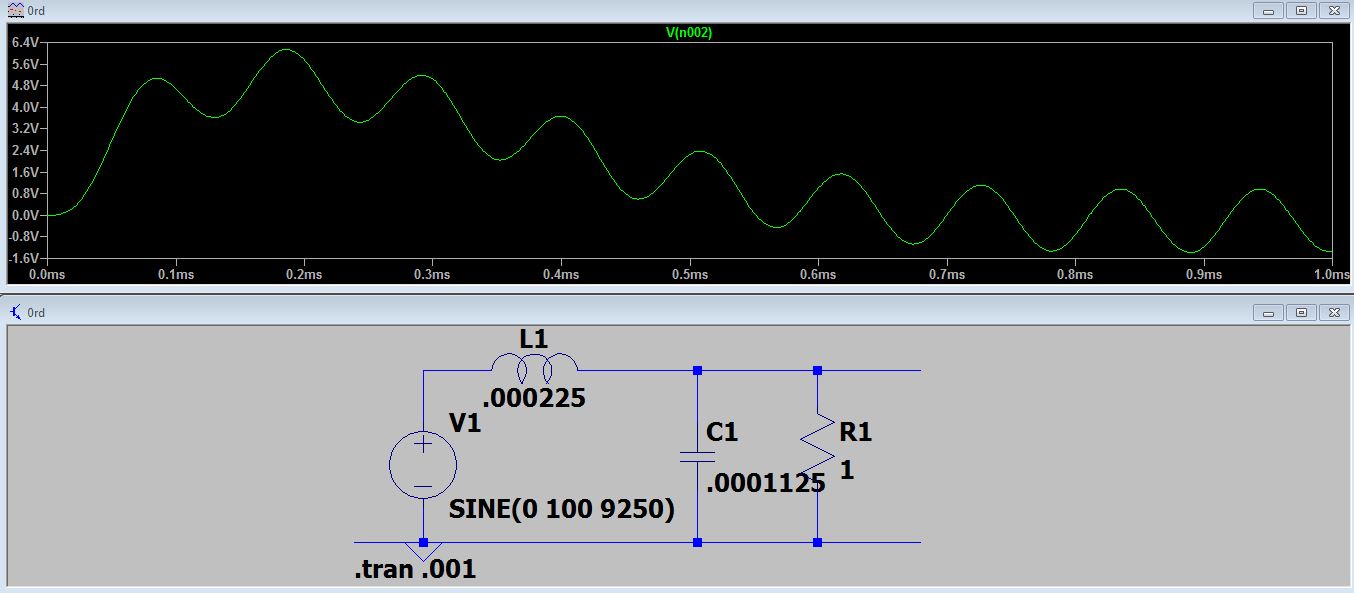This screenshot has height=593, width=1354.
Task: Click the inductor value .000225
Action: pyautogui.click(x=534, y=399)
